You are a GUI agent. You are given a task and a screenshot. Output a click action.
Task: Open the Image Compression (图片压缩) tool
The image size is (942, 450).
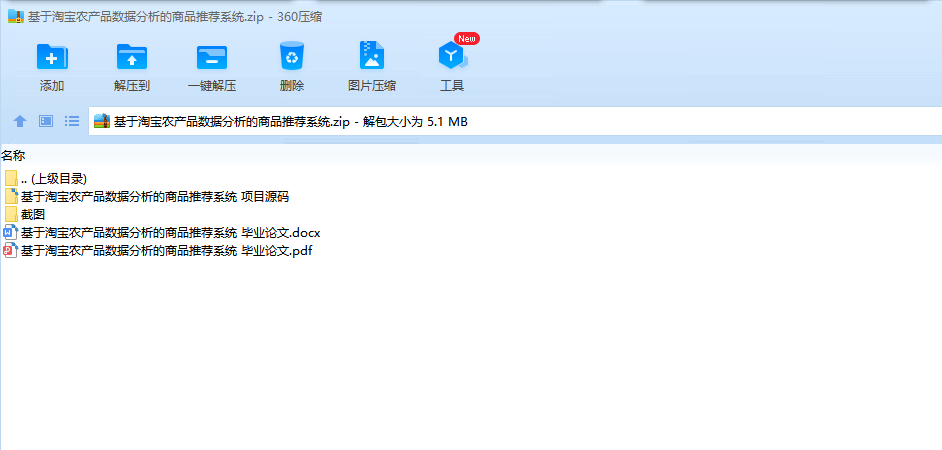coord(372,55)
